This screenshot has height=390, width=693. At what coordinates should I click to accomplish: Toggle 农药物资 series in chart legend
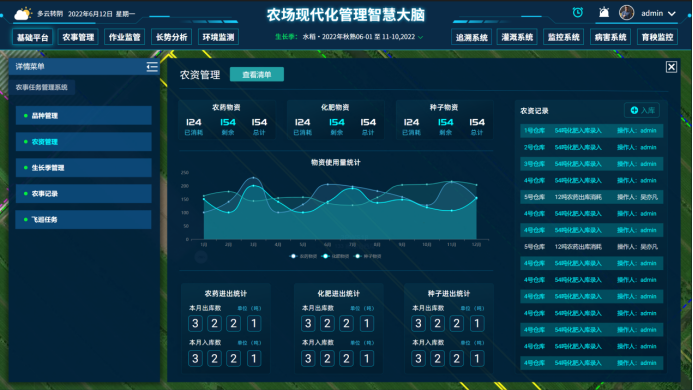click(x=304, y=256)
